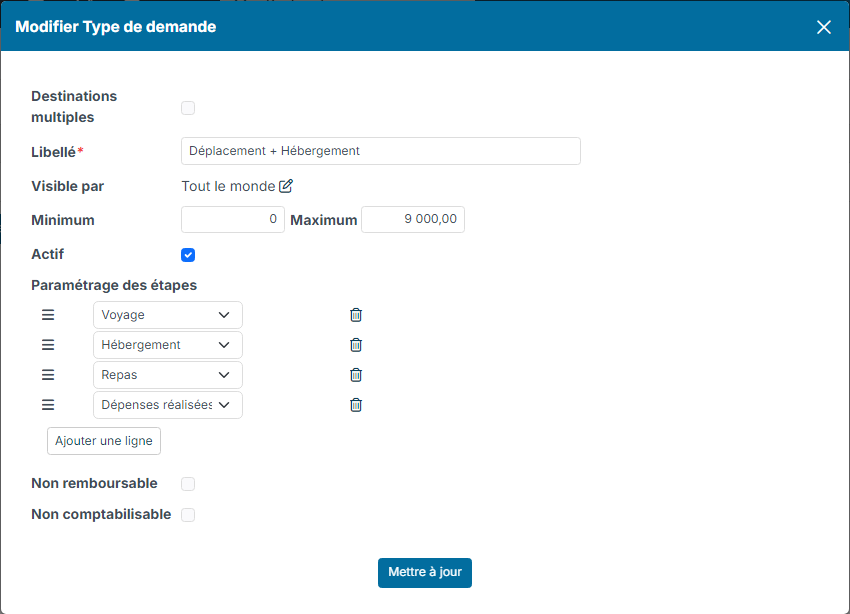Open the Voyage step dropdown
850x614 pixels.
point(168,315)
